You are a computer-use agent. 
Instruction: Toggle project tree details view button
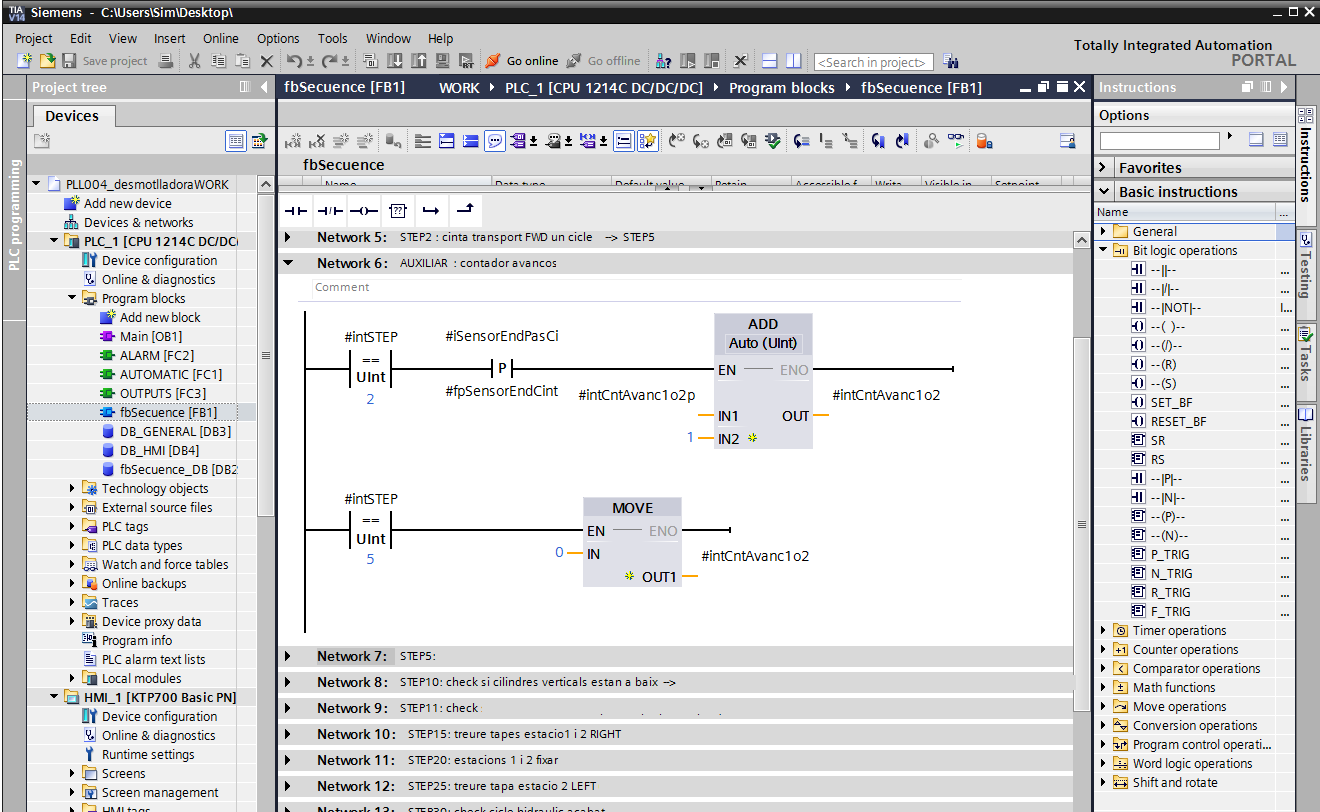[x=236, y=141]
